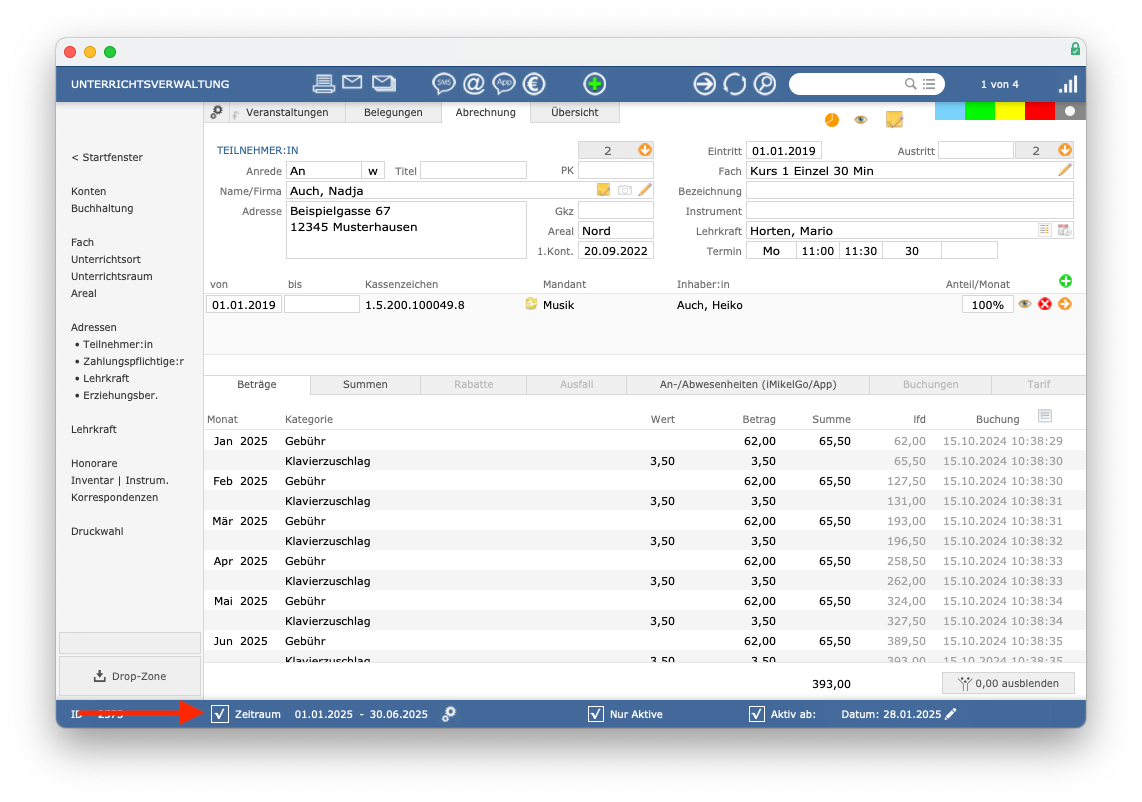This screenshot has height=802, width=1142.
Task: Select the Beträge tab
Action: click(257, 385)
